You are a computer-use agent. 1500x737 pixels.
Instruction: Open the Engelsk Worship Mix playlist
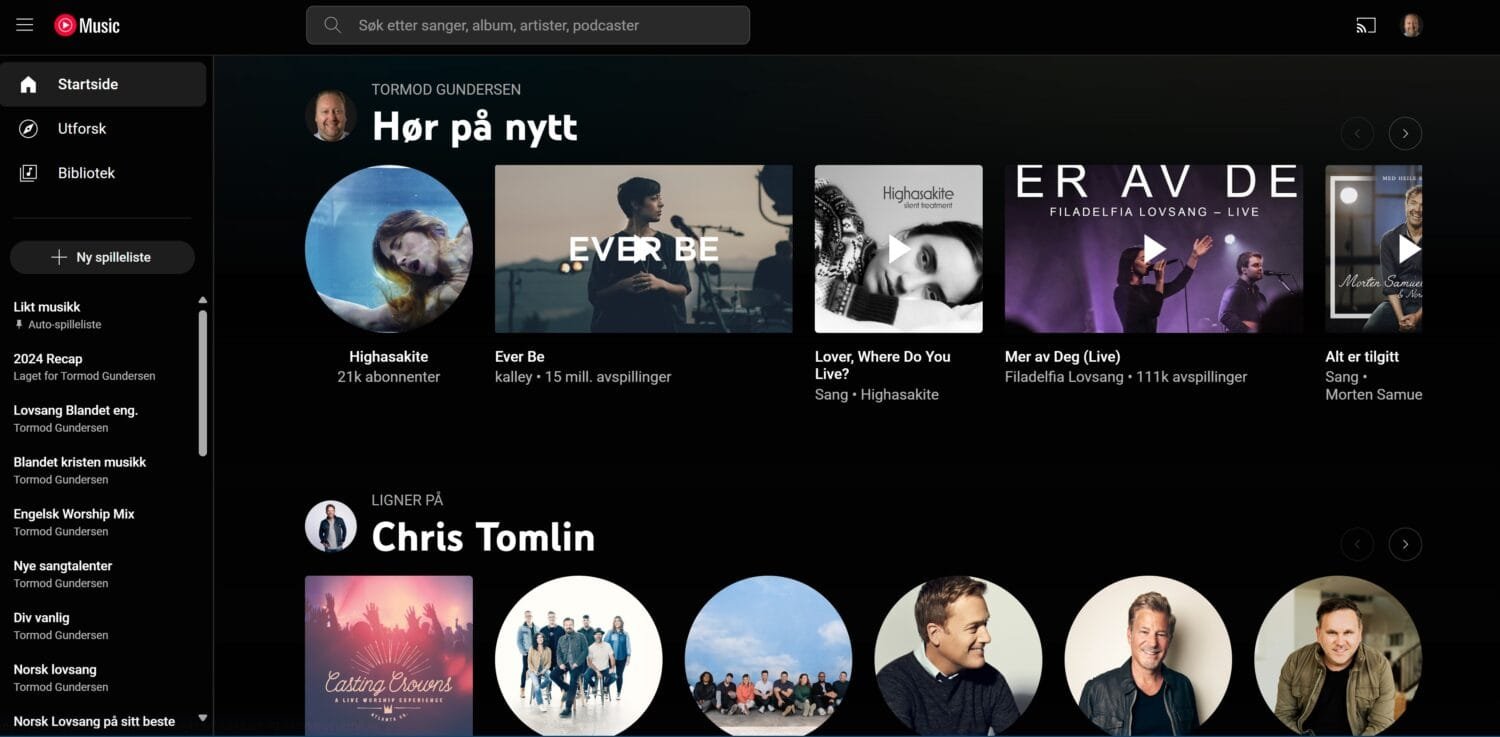pos(74,514)
